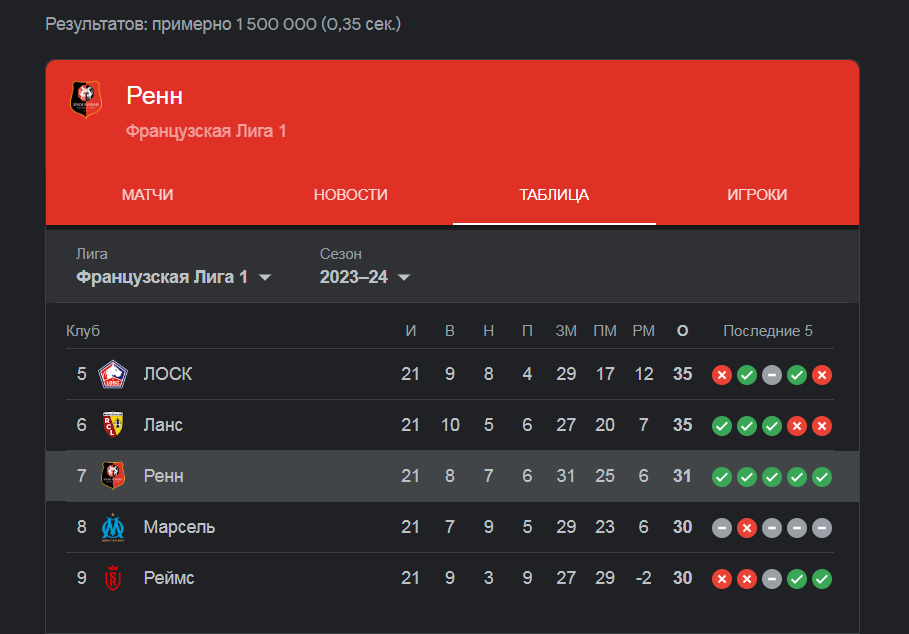This screenshot has width=909, height=634.
Task: Click the Реймс club crest
Action: click(112, 578)
